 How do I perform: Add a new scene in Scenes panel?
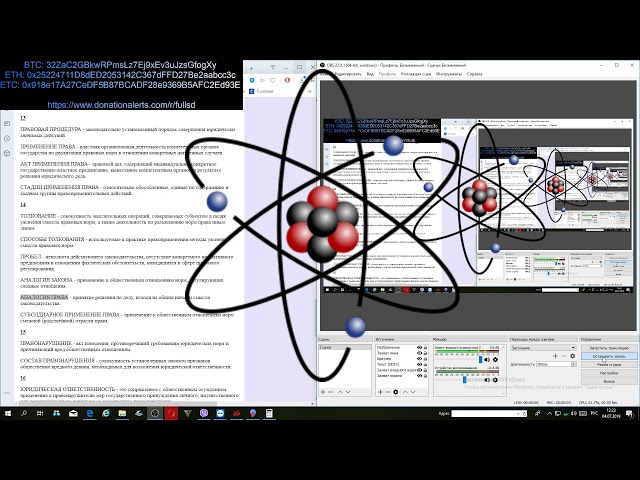click(322, 393)
